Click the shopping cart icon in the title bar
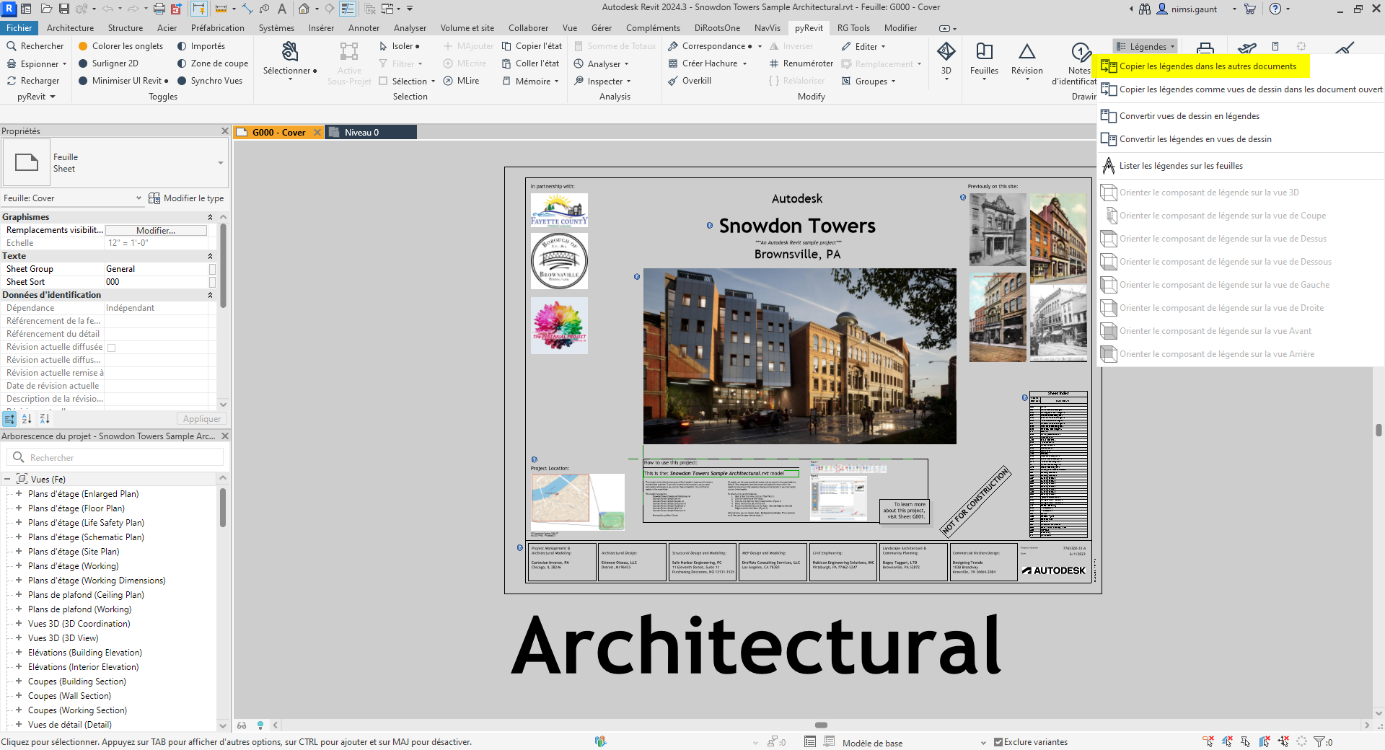 point(1250,9)
